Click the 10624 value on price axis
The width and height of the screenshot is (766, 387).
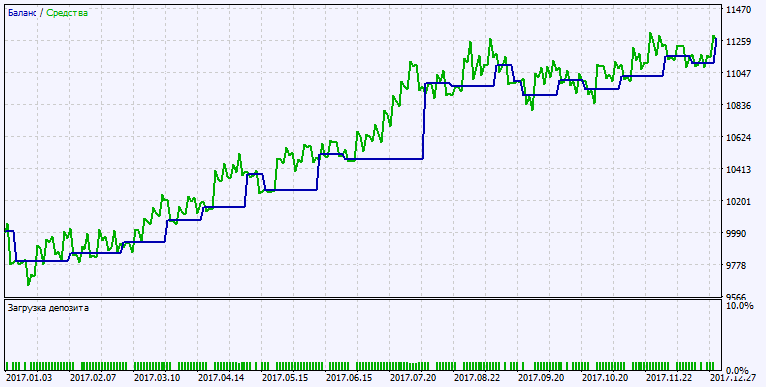(739, 137)
